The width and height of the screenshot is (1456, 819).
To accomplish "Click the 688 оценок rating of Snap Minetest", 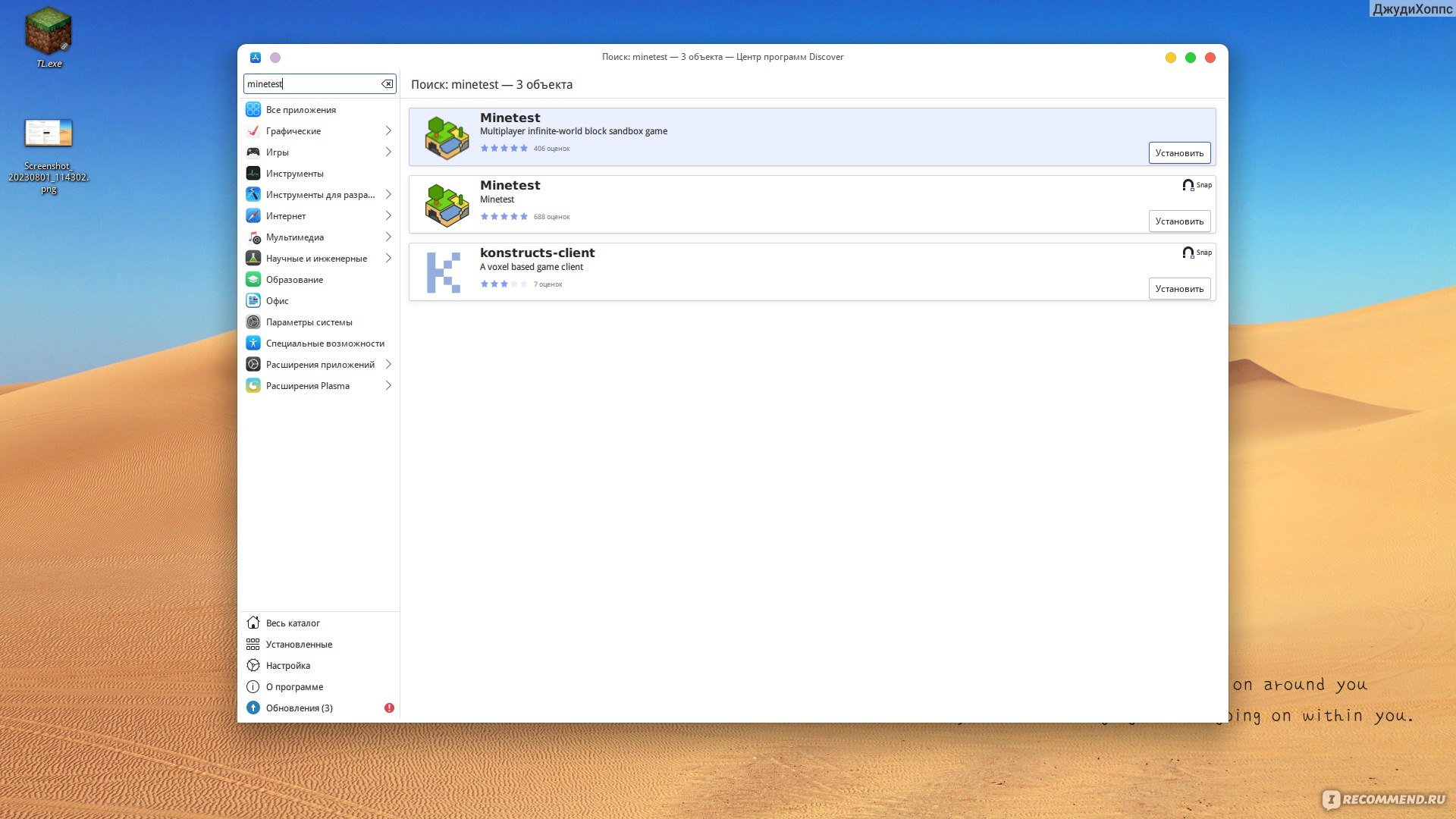I will coord(551,217).
